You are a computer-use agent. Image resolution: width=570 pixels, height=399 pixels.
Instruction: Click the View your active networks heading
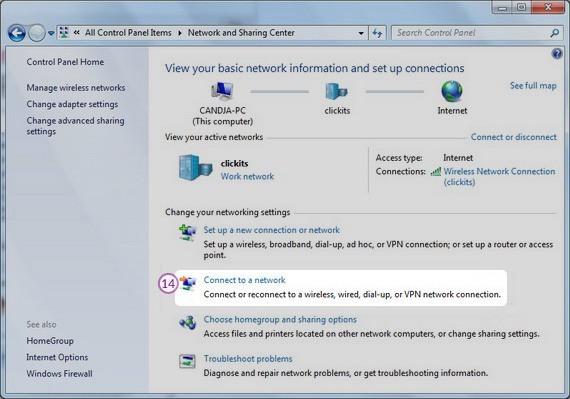214,137
